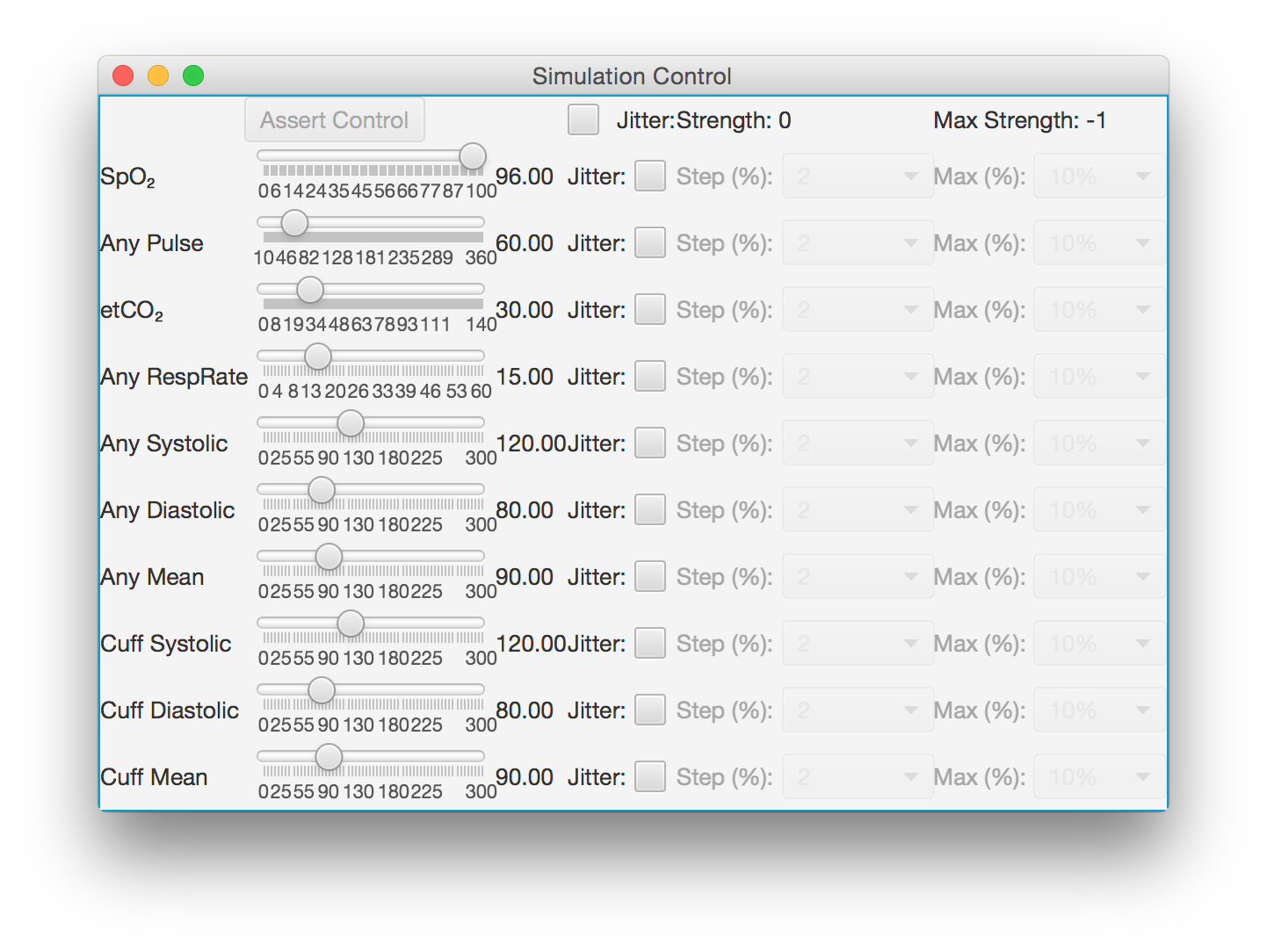
Task: Check the Any Pulse Jitter checkbox
Action: tap(650, 242)
